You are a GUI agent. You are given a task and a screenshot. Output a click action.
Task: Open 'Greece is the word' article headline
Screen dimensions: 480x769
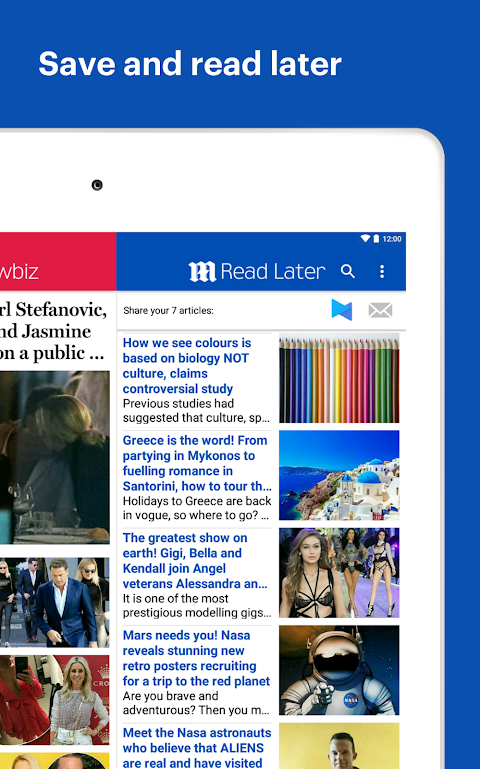[x=197, y=463]
